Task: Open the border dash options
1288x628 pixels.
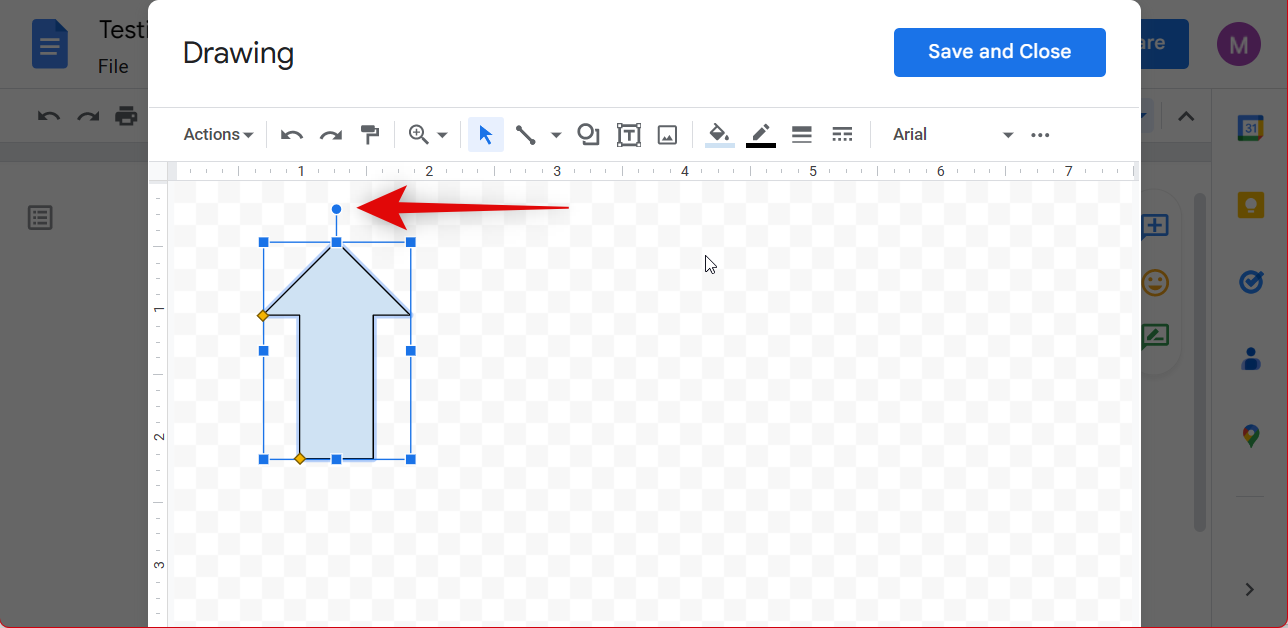Action: (x=842, y=135)
